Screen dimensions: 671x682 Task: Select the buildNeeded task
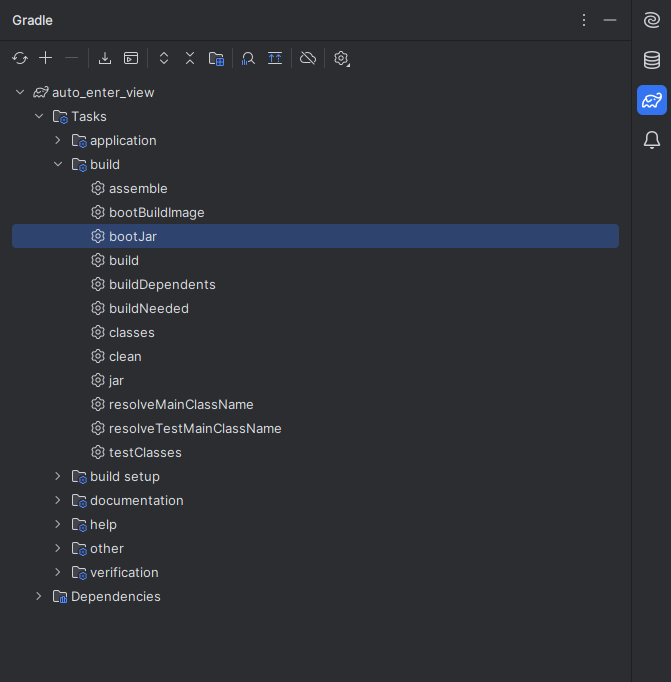(315, 308)
